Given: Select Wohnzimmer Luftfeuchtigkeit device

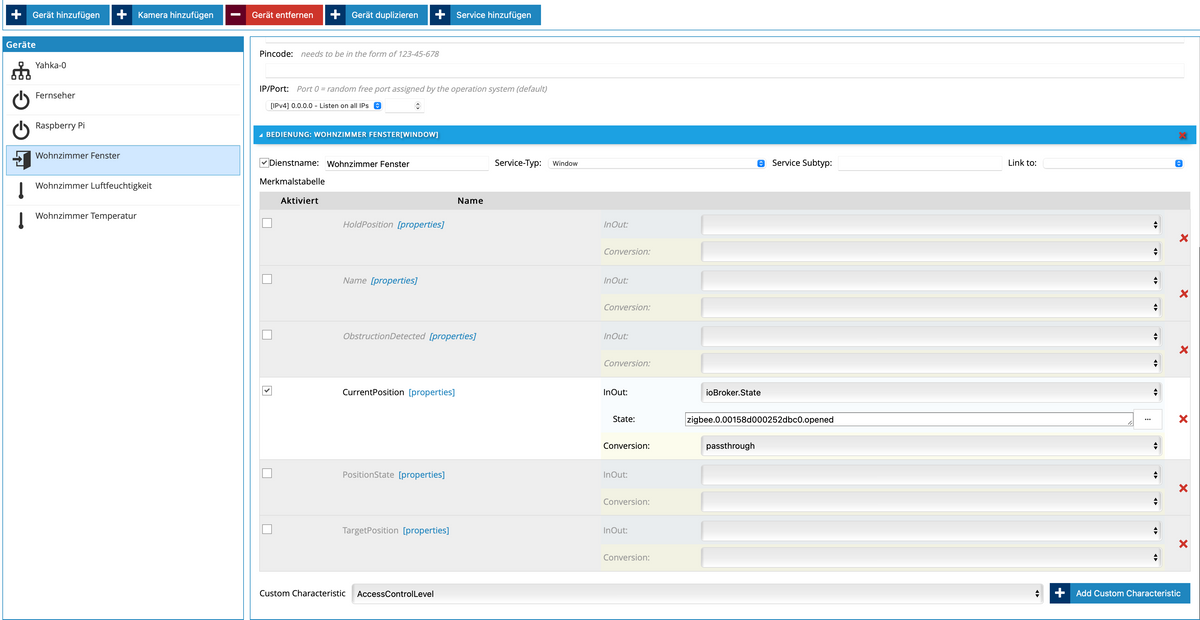Looking at the screenshot, I should 123,190.
